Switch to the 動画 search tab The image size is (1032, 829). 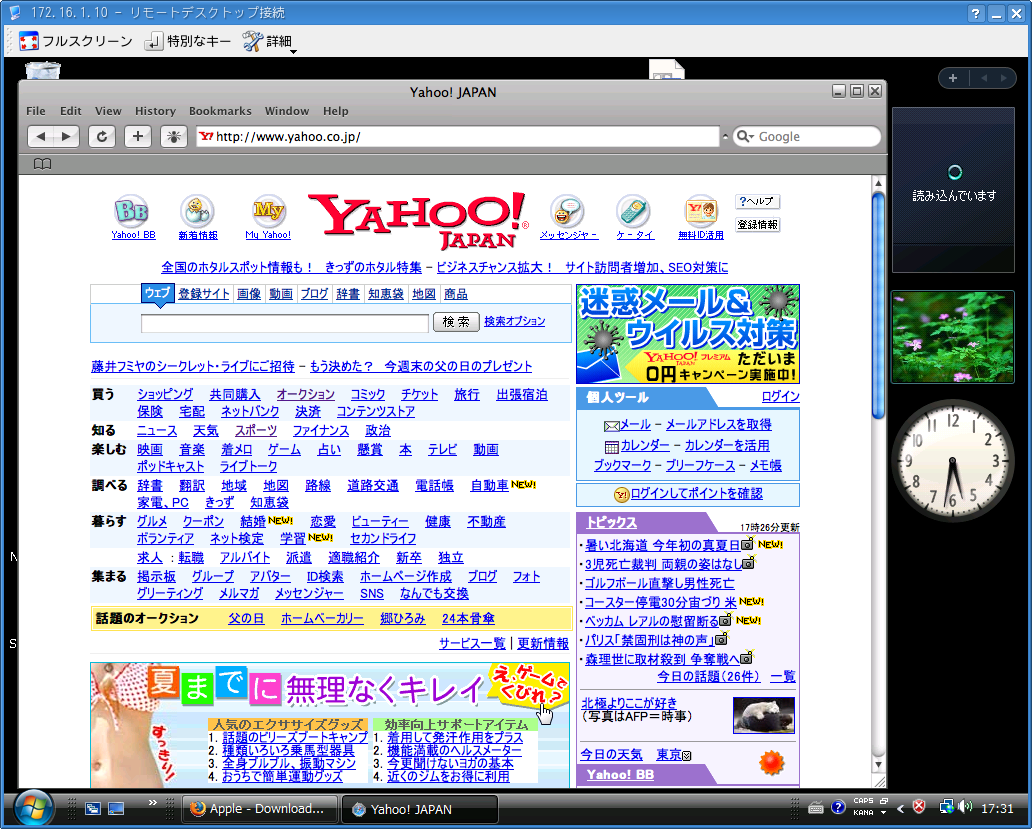[x=281, y=294]
